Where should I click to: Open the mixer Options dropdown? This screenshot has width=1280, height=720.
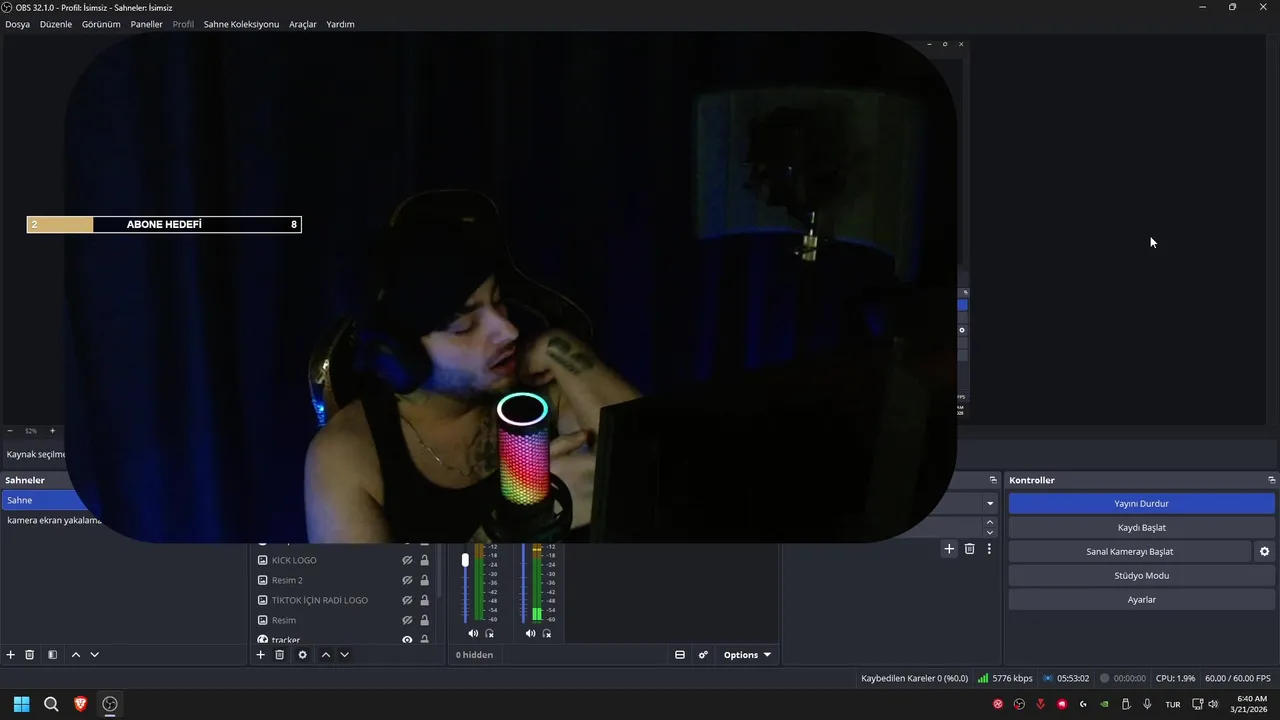click(748, 655)
